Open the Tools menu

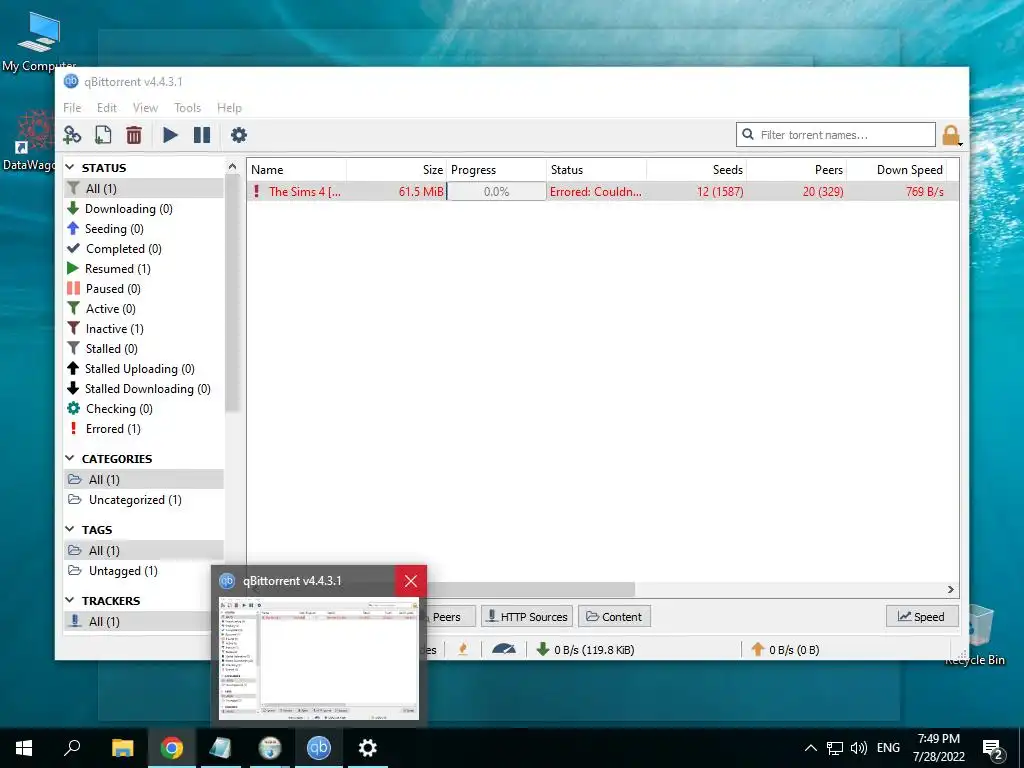187,108
